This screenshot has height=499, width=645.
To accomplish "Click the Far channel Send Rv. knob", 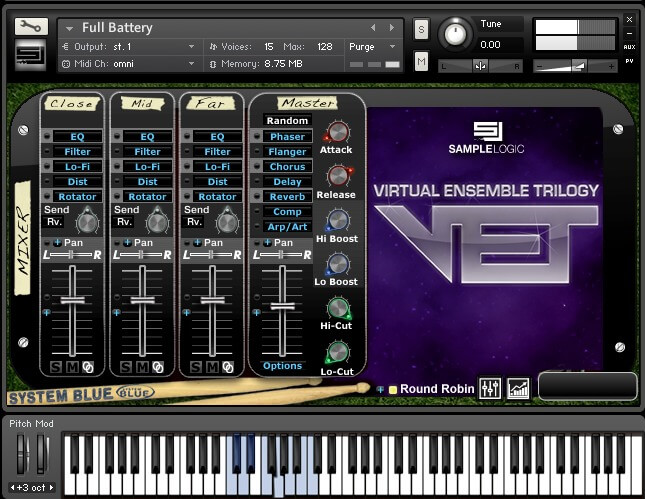I will [x=227, y=222].
